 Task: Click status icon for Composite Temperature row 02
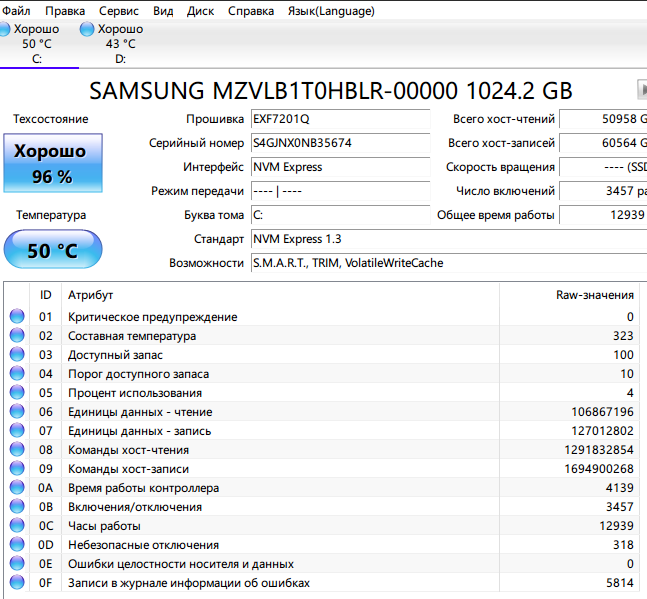(x=17, y=336)
